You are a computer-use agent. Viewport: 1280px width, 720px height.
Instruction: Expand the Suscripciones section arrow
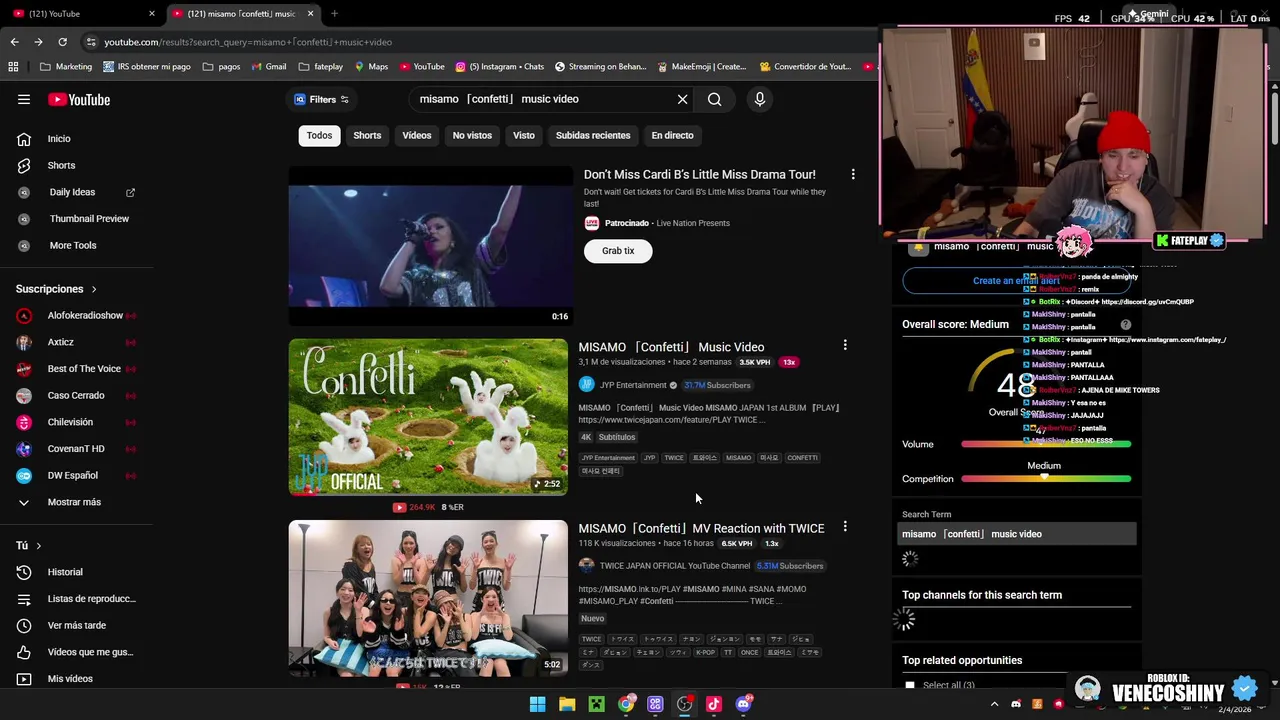pos(94,289)
